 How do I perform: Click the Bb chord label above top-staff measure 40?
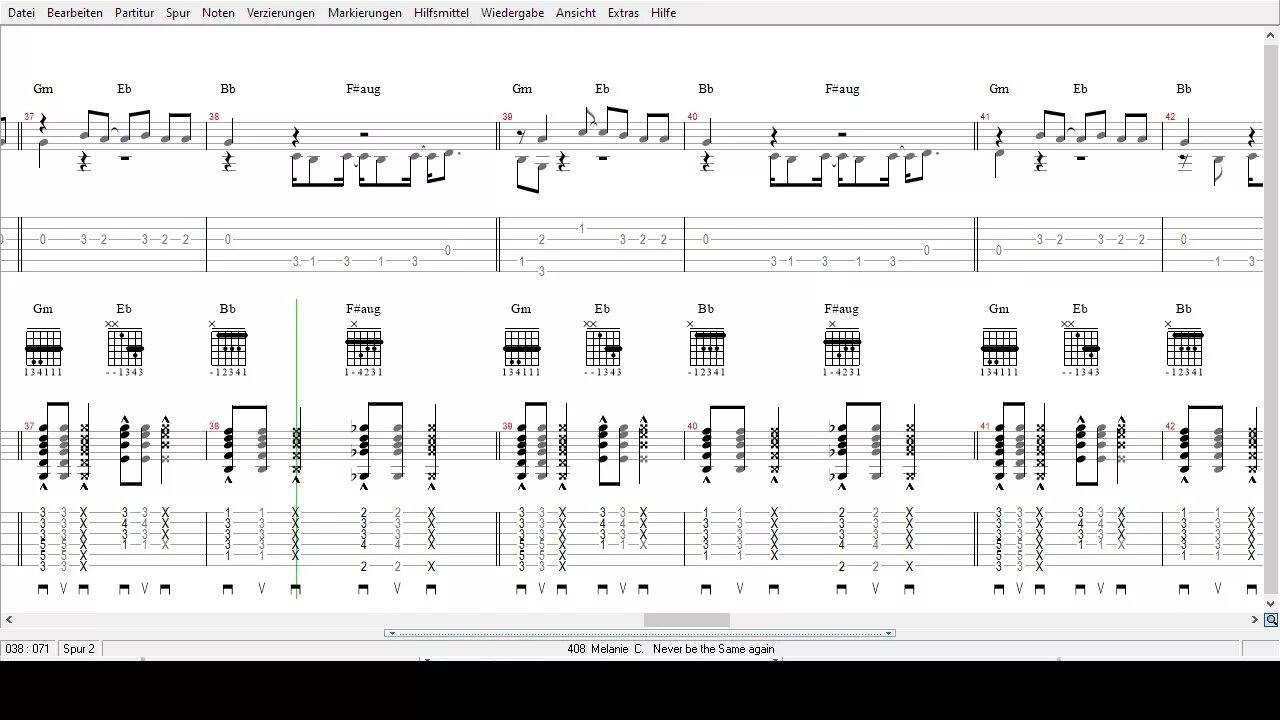pyautogui.click(x=706, y=89)
